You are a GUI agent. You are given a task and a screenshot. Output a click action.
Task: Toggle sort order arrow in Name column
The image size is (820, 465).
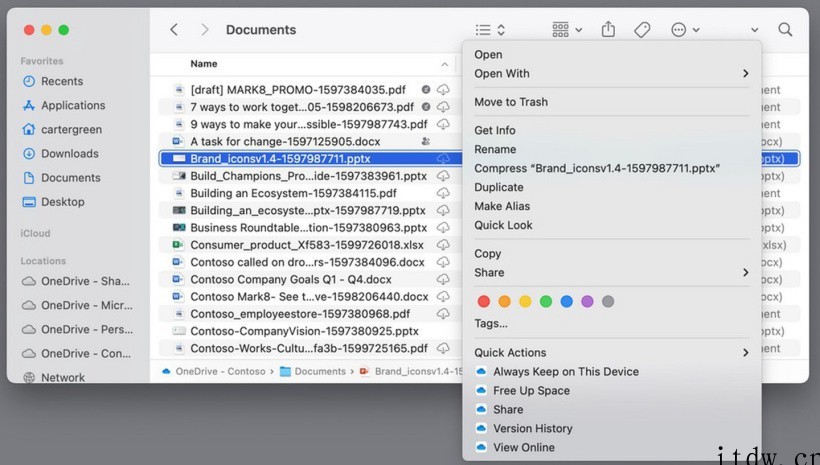445,64
